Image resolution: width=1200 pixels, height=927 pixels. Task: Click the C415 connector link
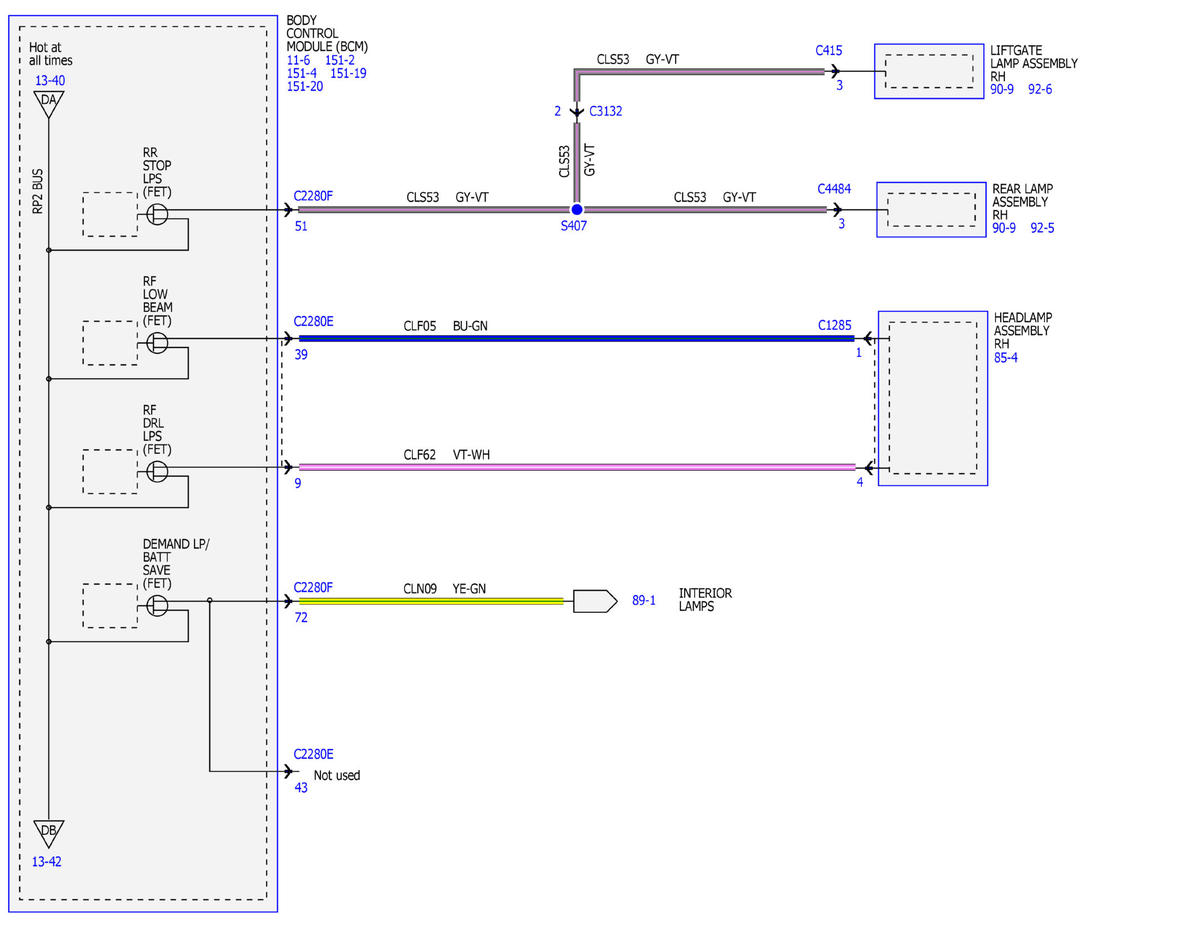click(830, 49)
